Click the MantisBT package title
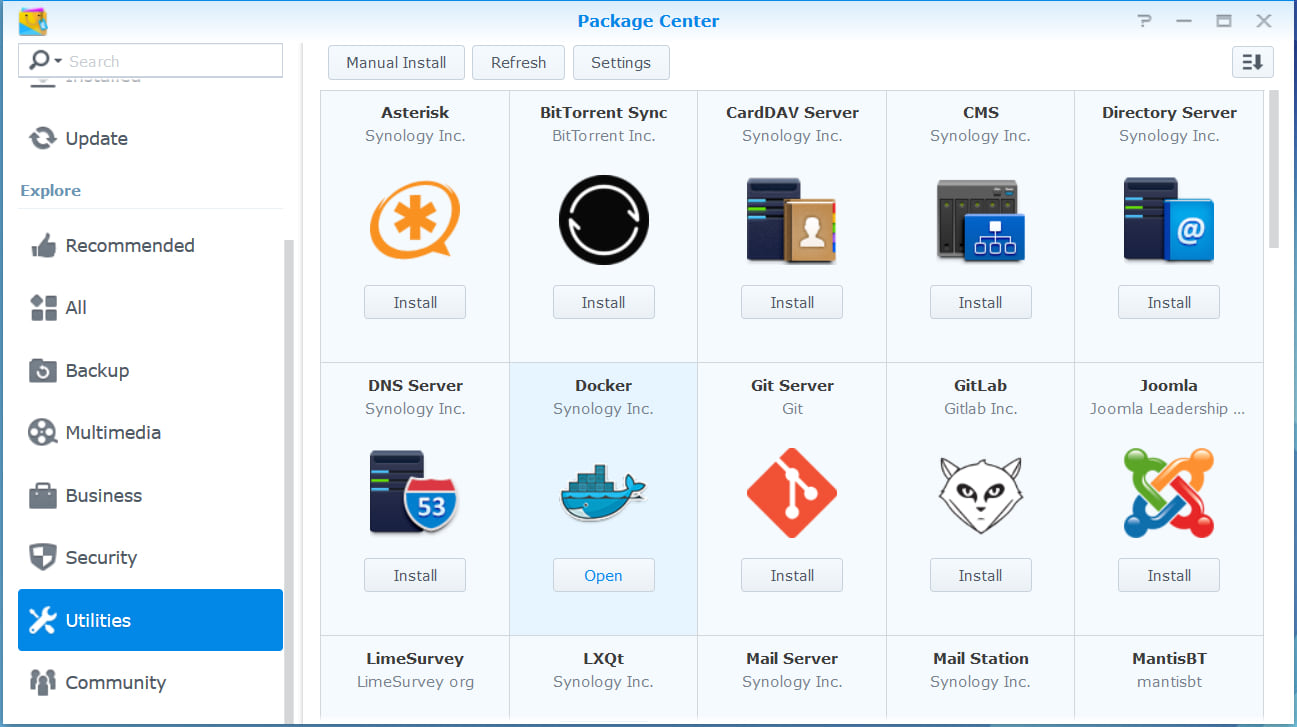This screenshot has height=727, width=1297. (x=1169, y=658)
